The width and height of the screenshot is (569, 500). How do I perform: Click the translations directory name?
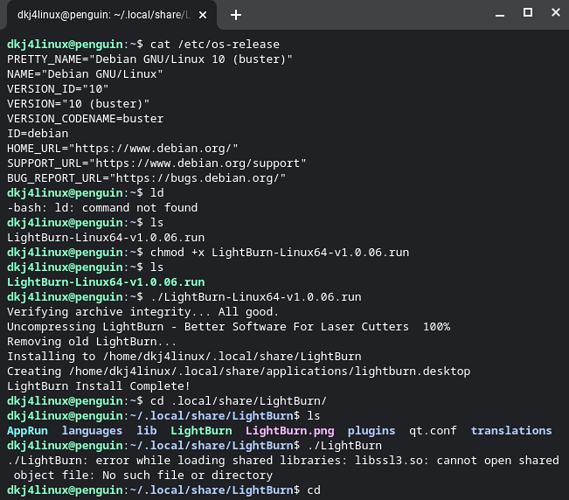click(x=511, y=431)
